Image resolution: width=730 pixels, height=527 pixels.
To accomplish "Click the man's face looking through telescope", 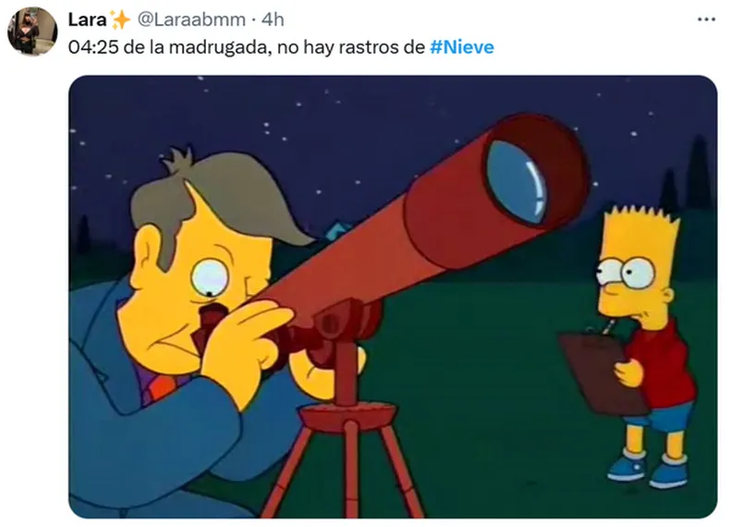I will [196, 298].
